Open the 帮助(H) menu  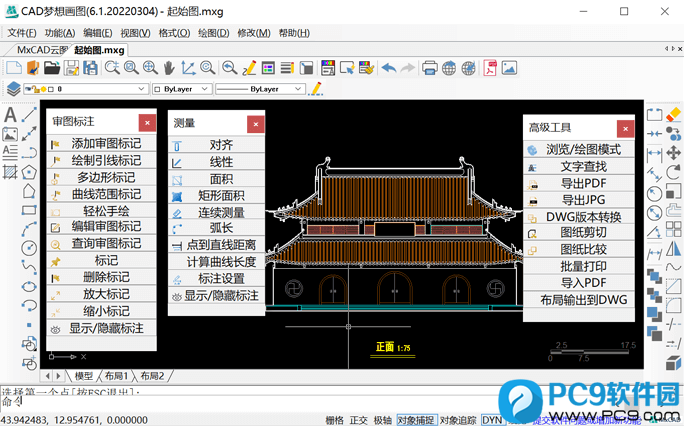[294, 33]
